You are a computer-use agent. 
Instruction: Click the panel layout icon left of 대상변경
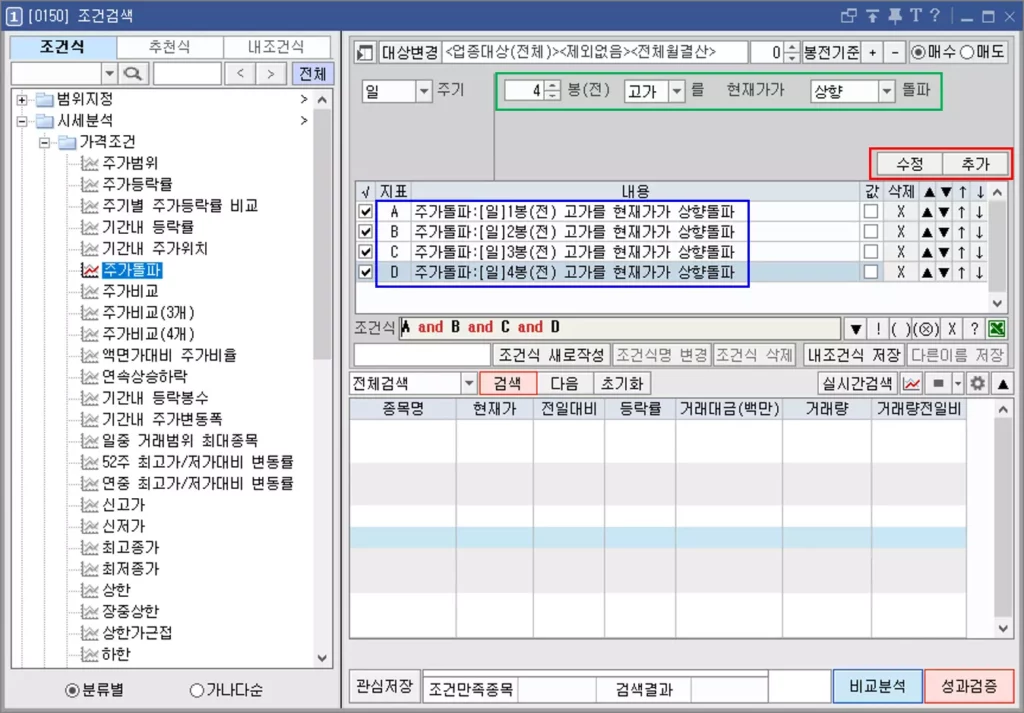point(365,53)
